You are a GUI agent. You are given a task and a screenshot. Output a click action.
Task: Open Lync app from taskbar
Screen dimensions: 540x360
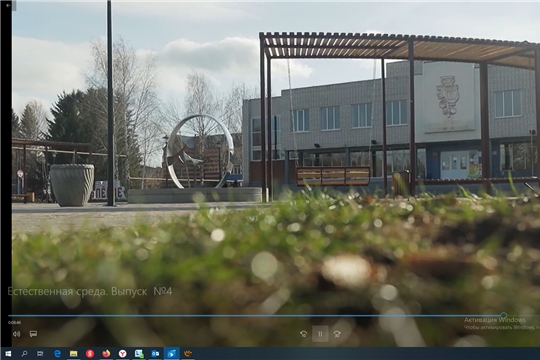coord(139,354)
